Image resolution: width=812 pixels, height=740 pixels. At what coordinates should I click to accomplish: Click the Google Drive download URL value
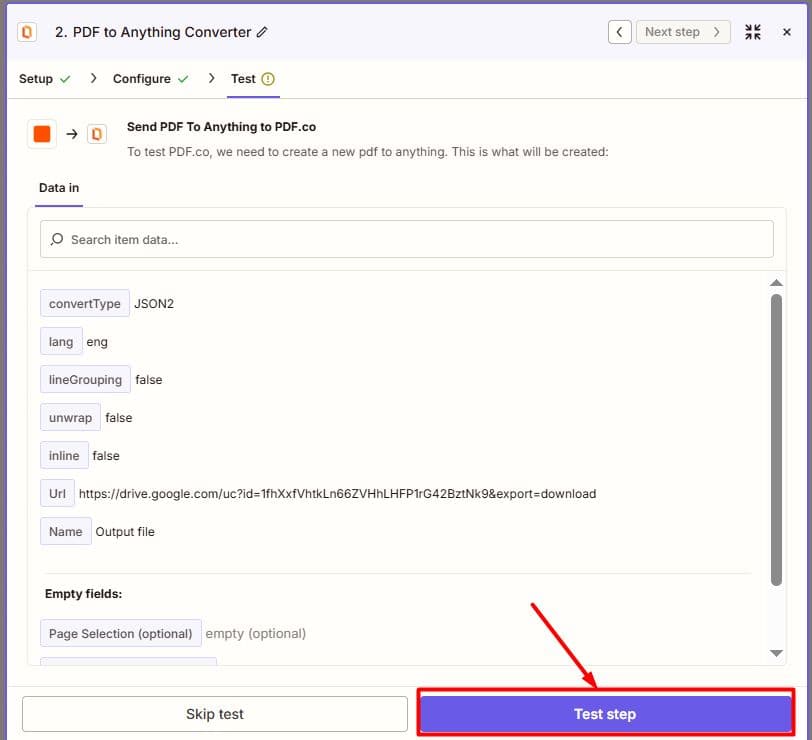[x=337, y=494]
